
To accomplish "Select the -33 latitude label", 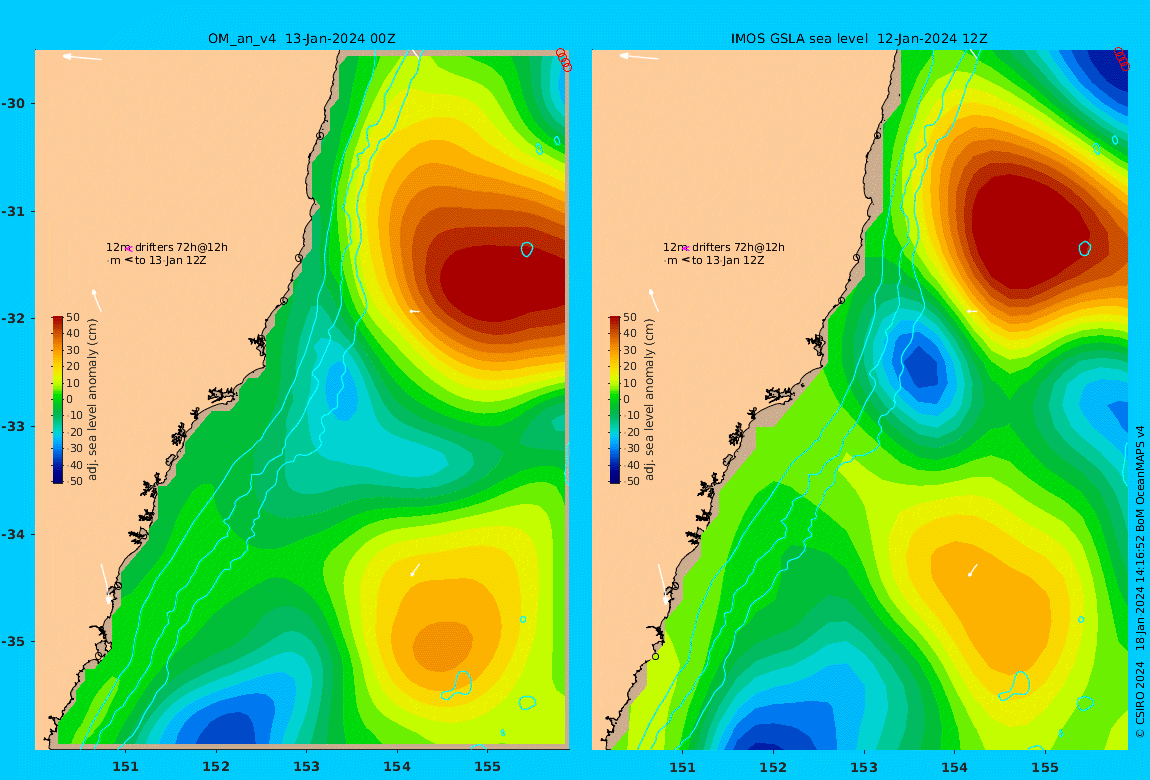I will click(x=12, y=426).
